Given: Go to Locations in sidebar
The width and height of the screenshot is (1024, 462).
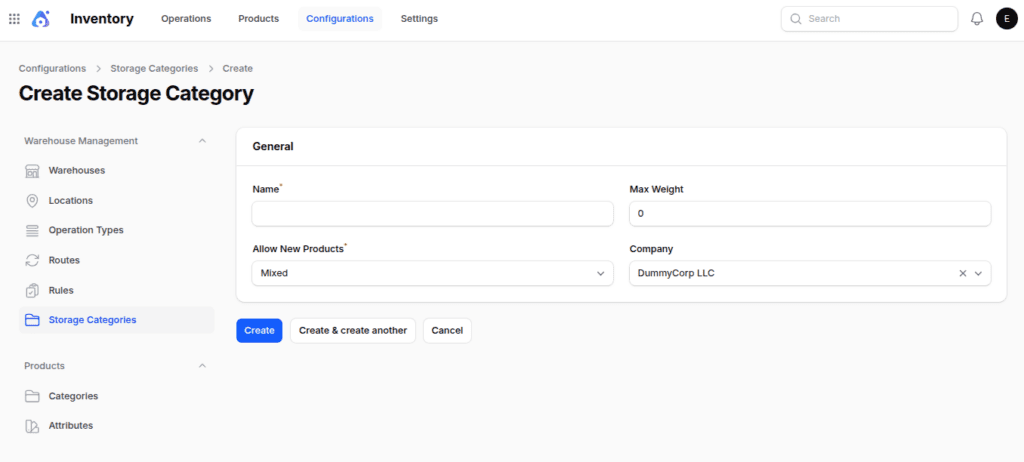Looking at the screenshot, I should tap(116, 201).
